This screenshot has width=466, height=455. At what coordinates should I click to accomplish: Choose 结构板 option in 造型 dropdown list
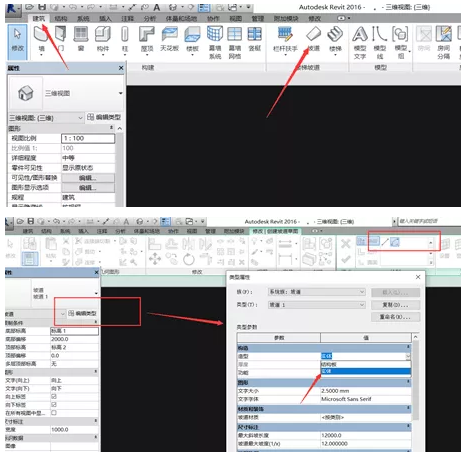tap(365, 364)
